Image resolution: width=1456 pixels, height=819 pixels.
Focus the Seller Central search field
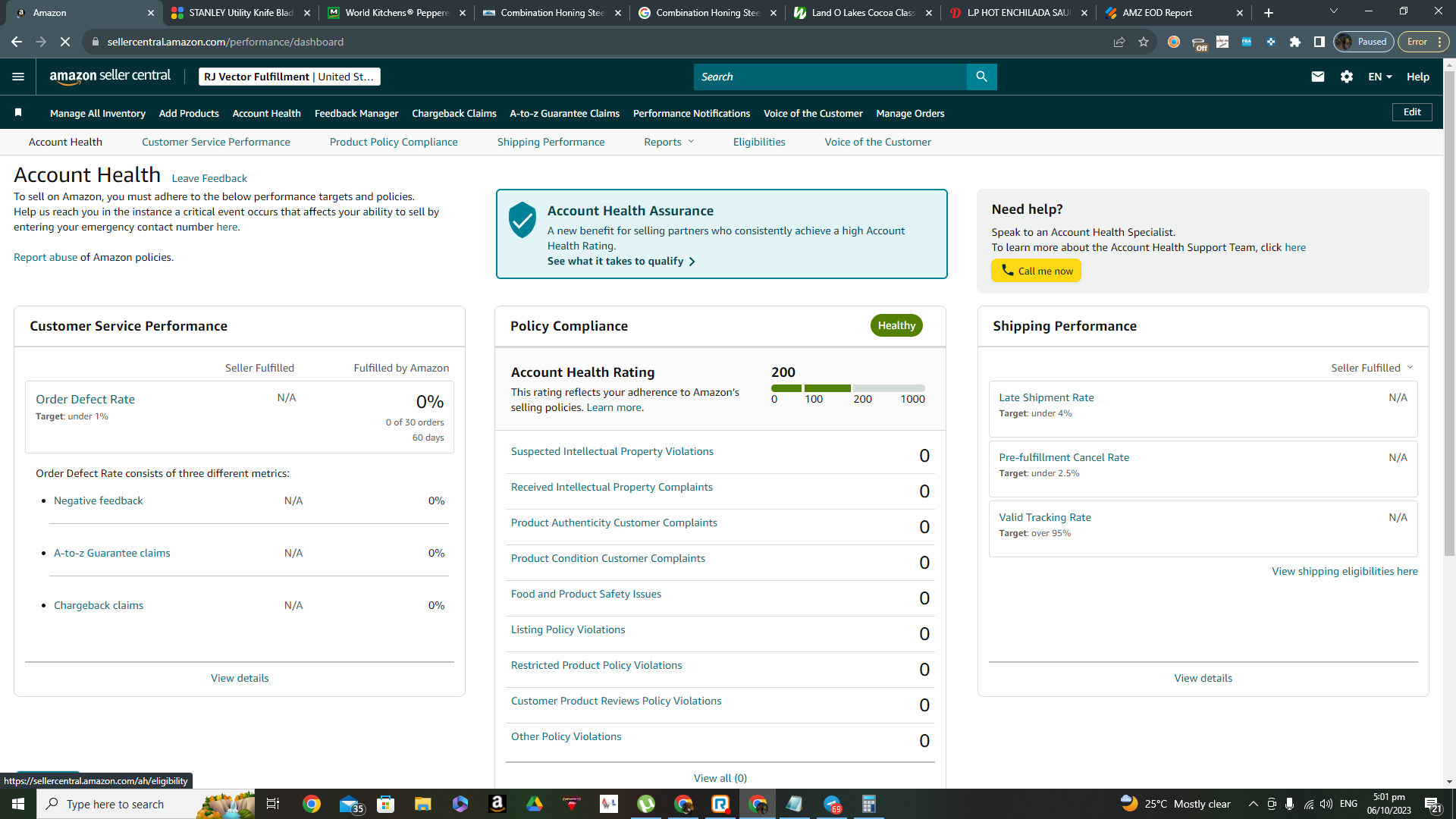tap(830, 77)
